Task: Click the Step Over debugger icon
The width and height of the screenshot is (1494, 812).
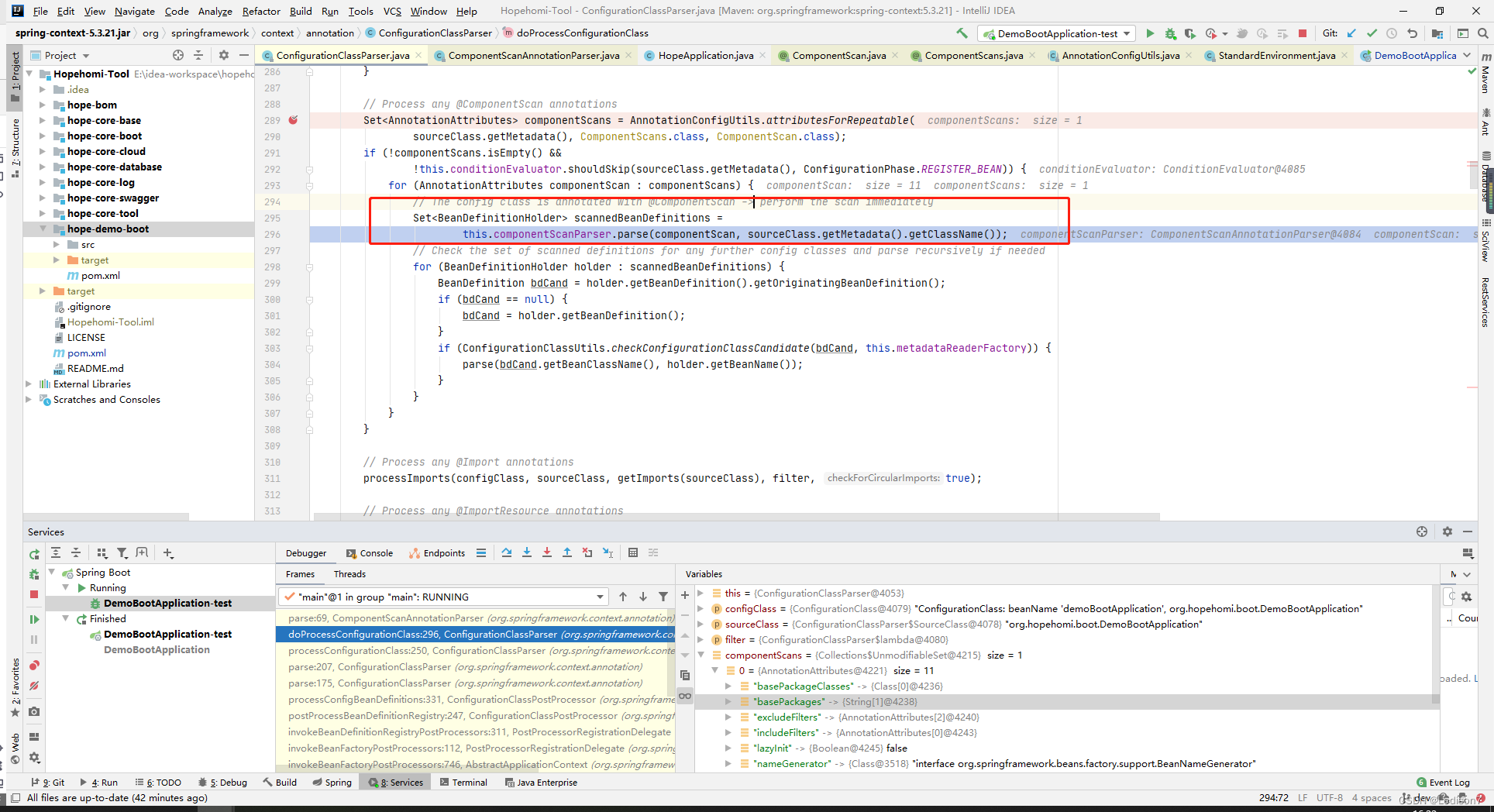Action: 507,552
